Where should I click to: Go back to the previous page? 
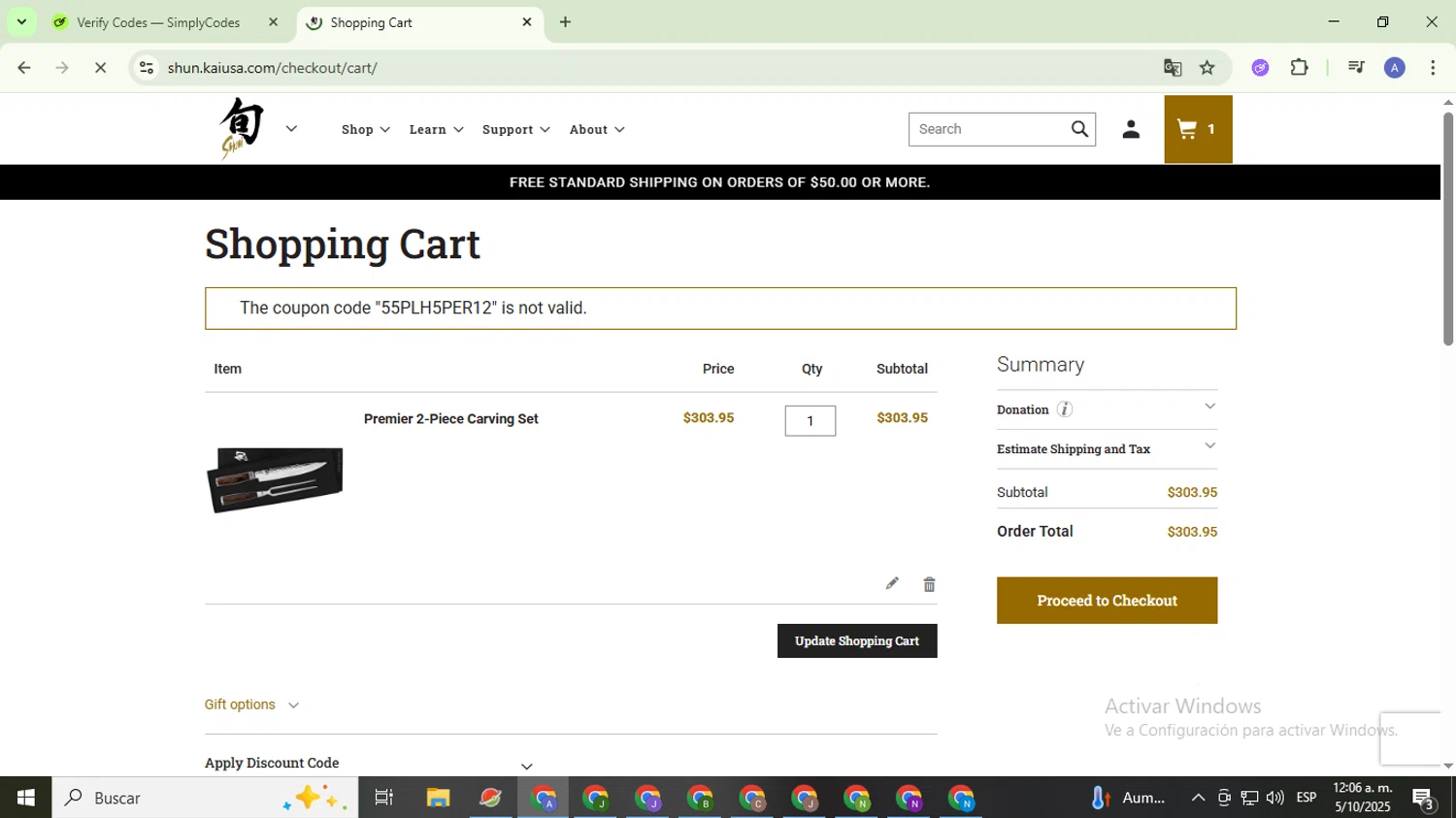click(24, 68)
